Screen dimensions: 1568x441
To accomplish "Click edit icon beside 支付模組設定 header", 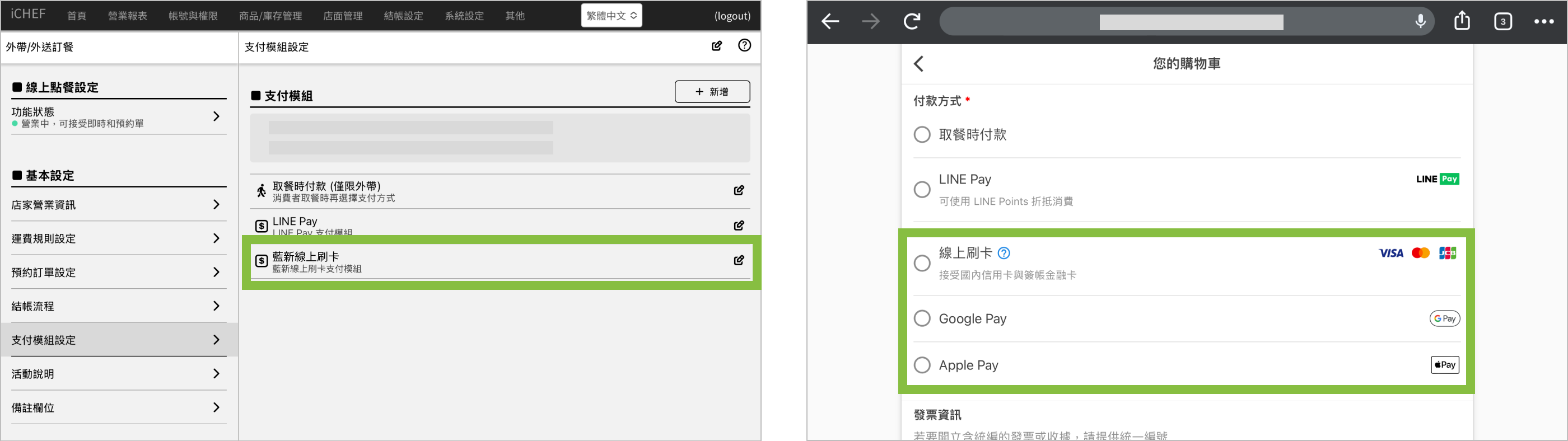I will (716, 46).
